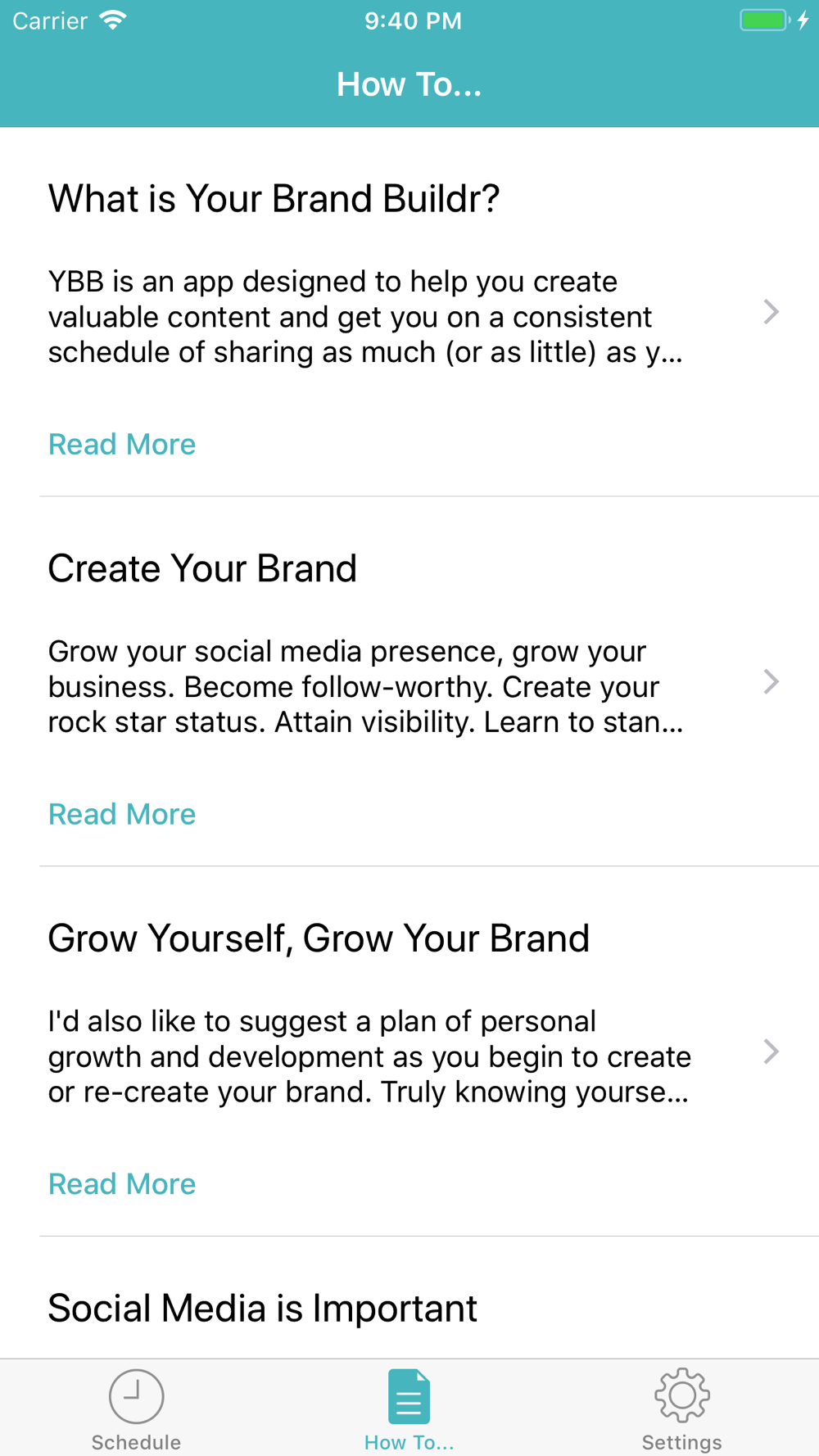Open the Social Media is Important article
Image resolution: width=819 pixels, height=1456 pixels.
262,1308
